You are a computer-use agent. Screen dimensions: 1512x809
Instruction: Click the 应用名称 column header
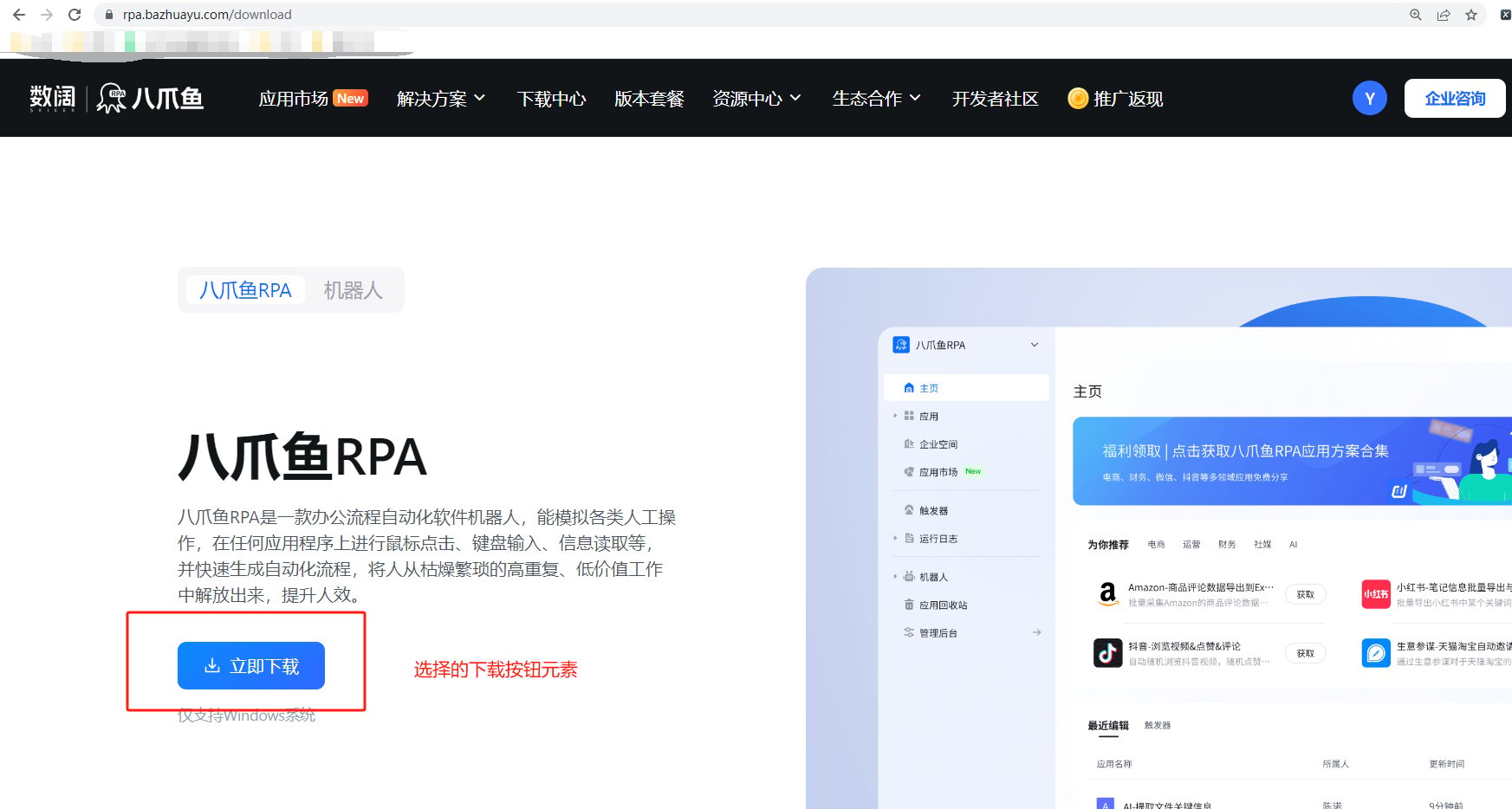point(1114,764)
